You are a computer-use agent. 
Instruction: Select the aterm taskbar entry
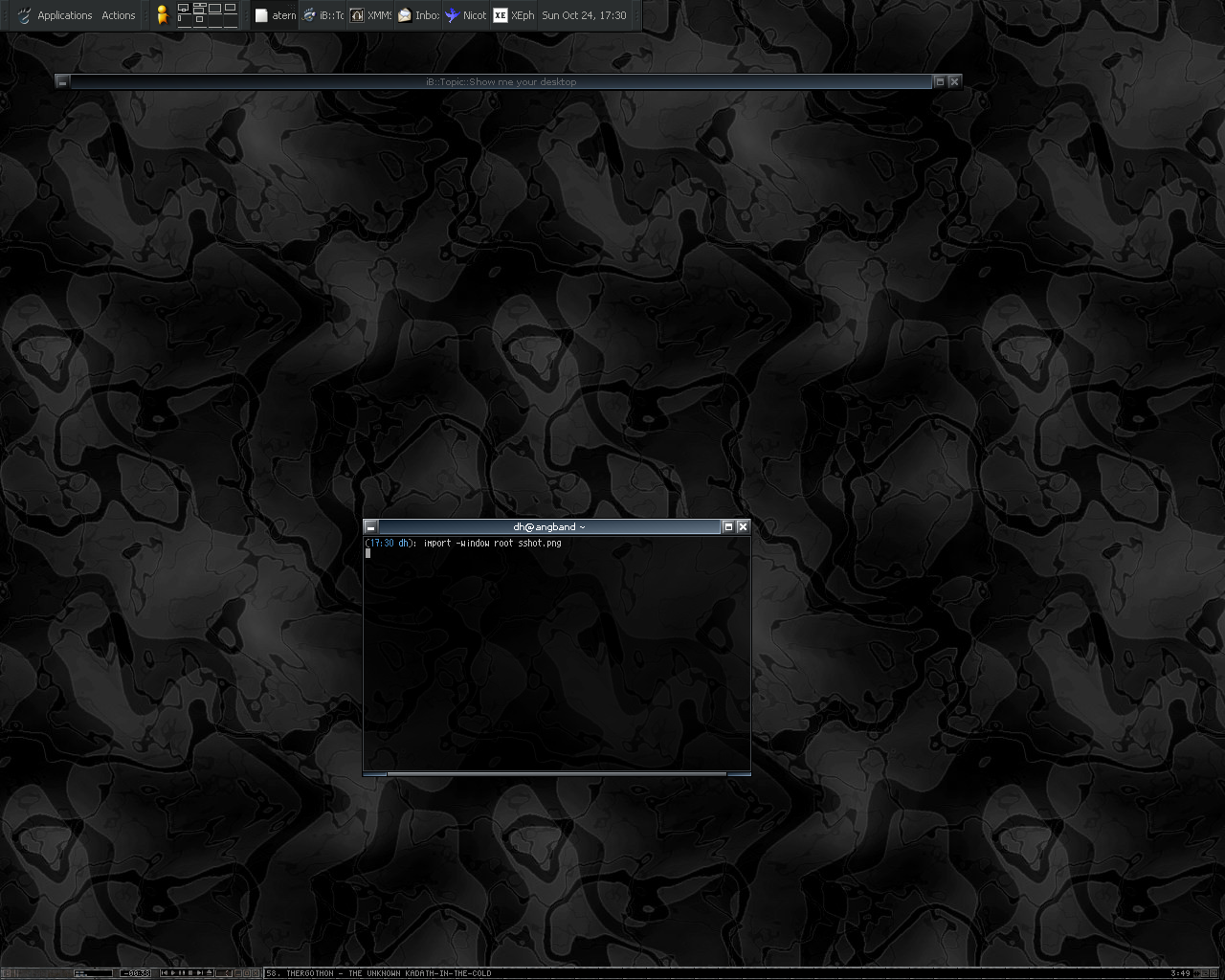(x=276, y=15)
